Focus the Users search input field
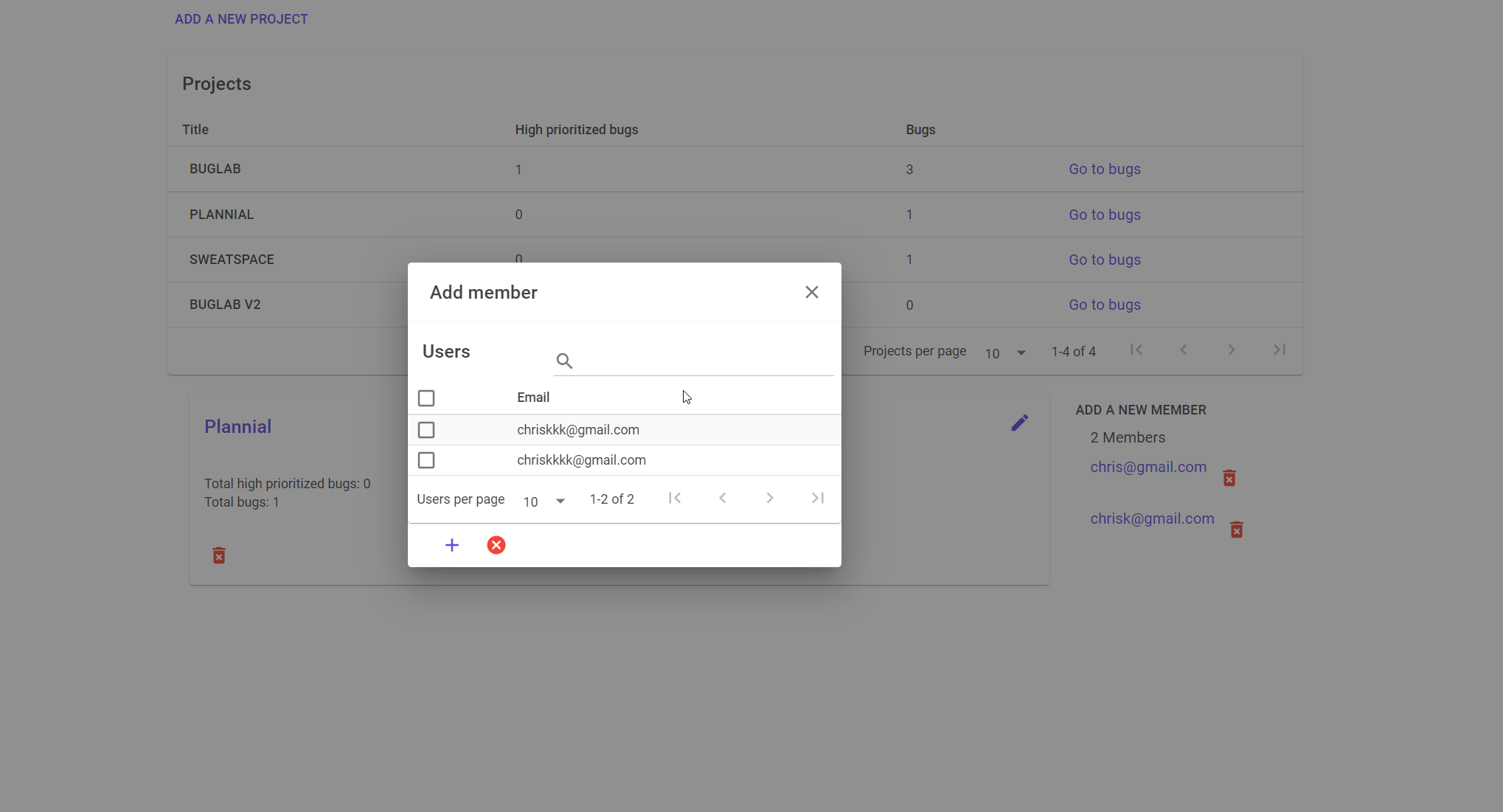The width and height of the screenshot is (1503, 812). click(x=704, y=361)
